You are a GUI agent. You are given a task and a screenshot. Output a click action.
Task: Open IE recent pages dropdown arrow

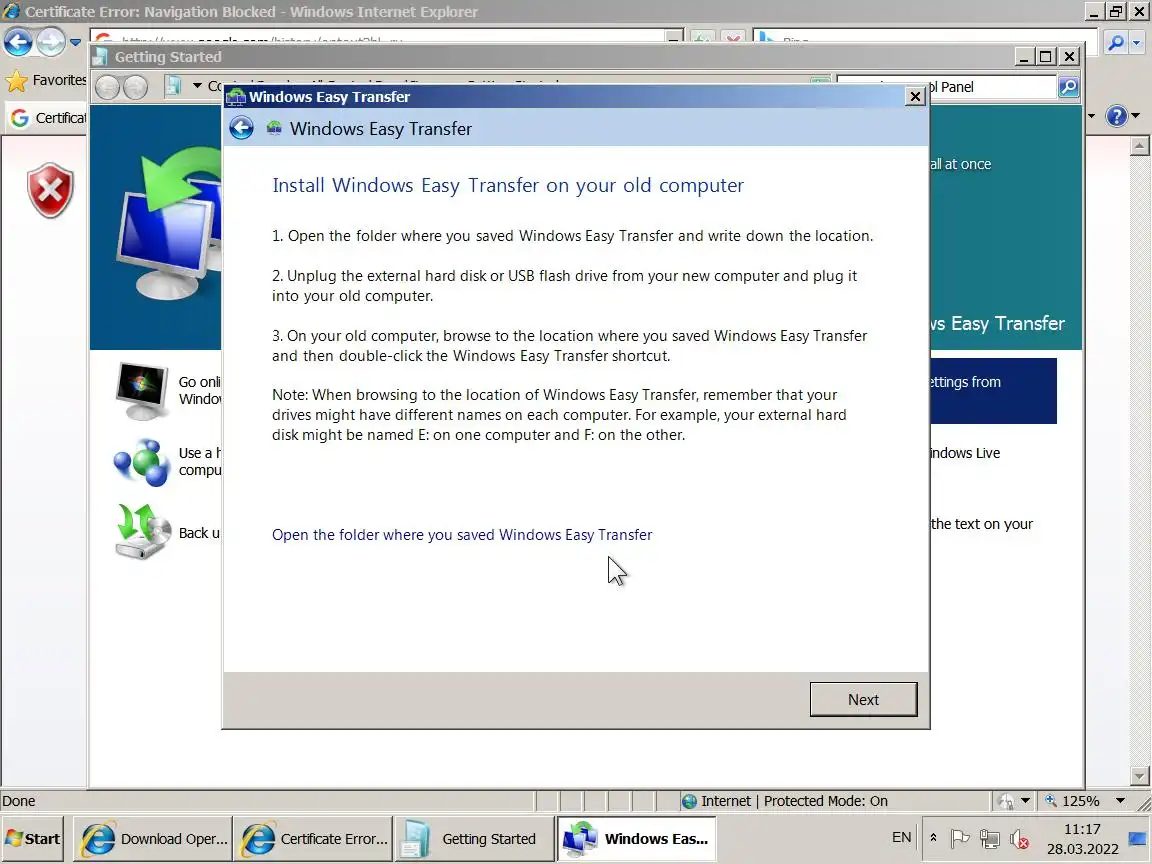(75, 43)
